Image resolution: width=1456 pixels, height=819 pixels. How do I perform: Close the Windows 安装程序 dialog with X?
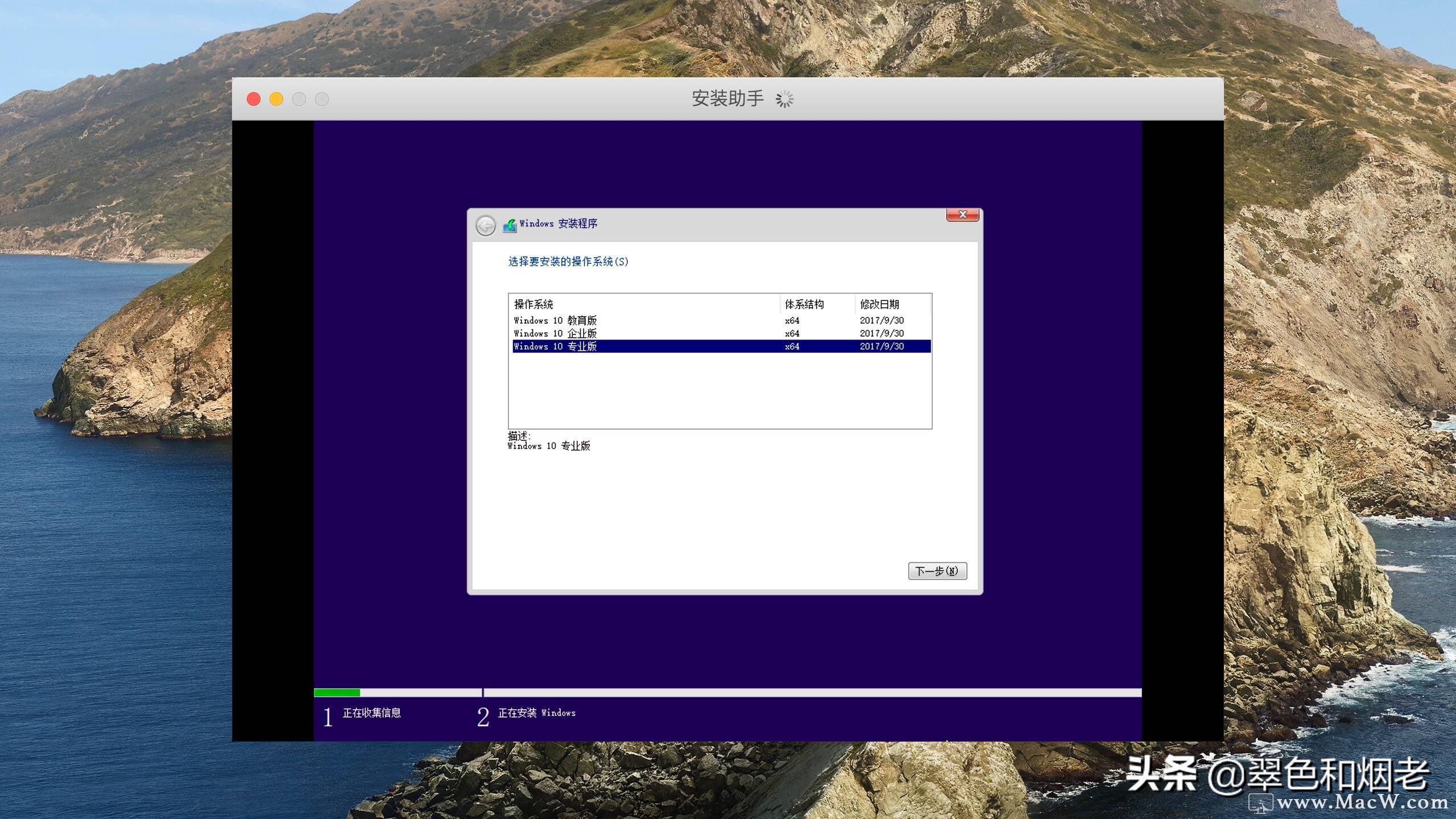click(x=962, y=214)
